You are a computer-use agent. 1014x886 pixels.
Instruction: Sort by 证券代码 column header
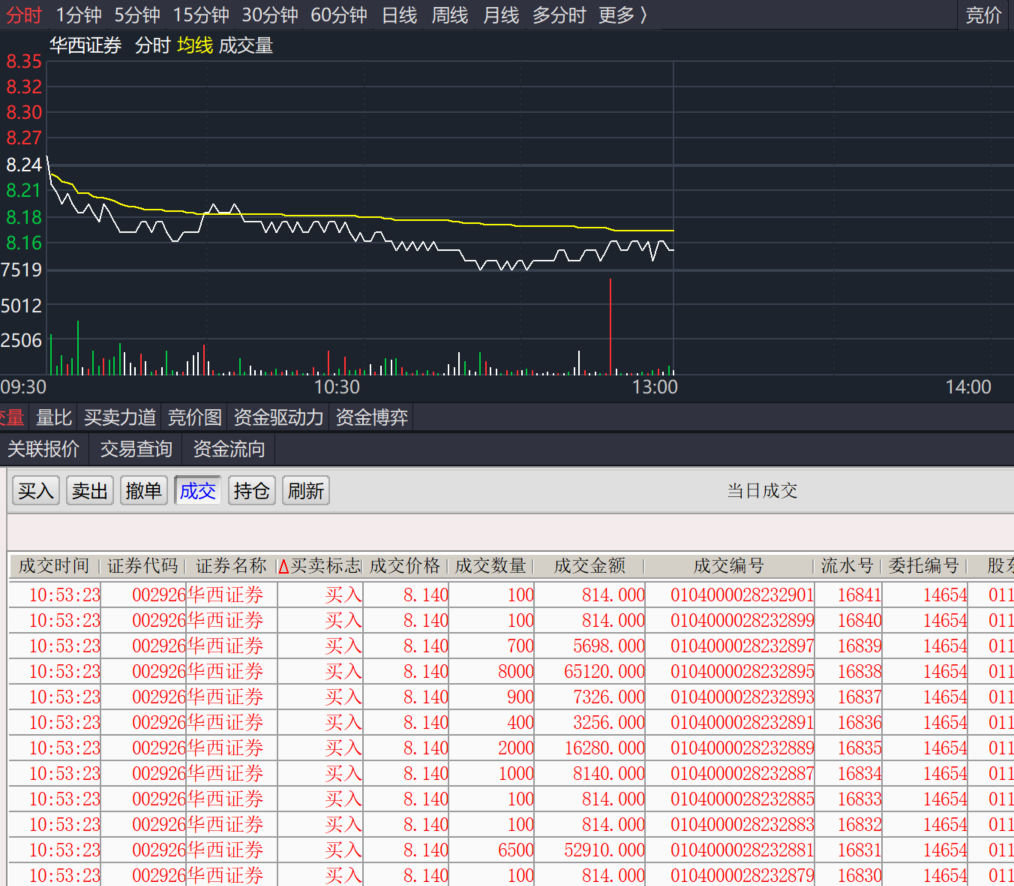[x=142, y=566]
